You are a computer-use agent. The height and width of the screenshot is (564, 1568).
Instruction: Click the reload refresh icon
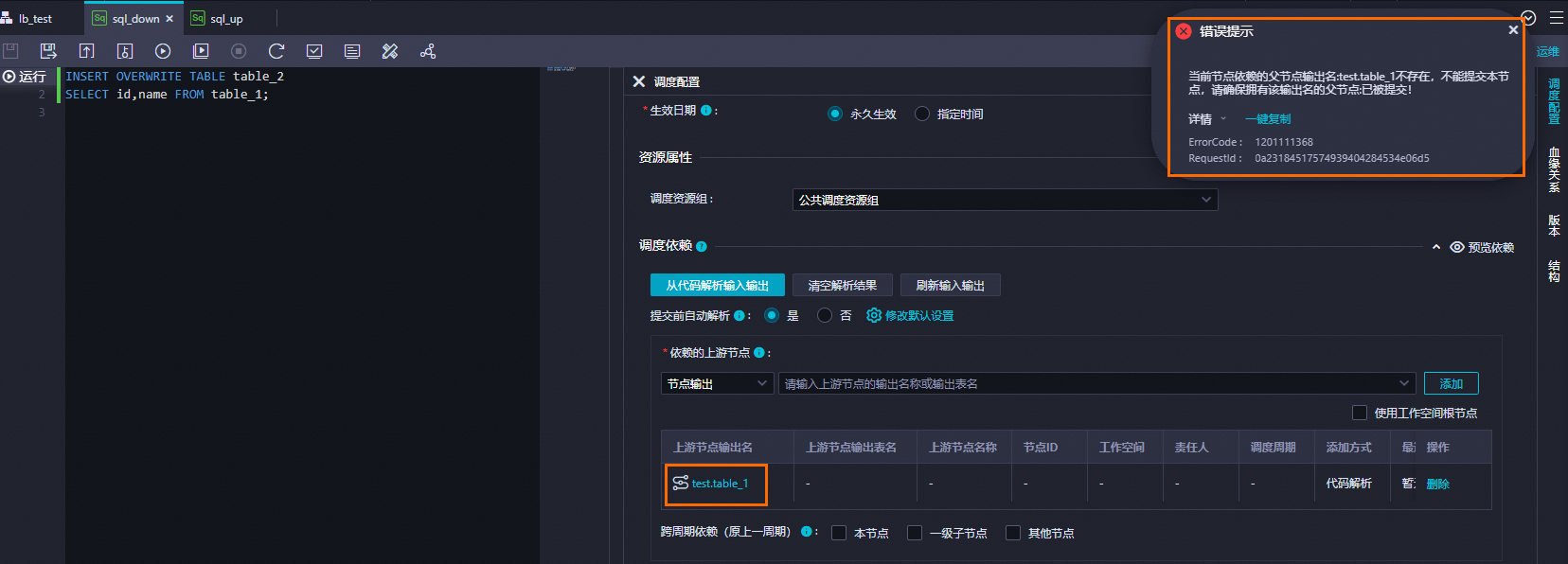(276, 51)
